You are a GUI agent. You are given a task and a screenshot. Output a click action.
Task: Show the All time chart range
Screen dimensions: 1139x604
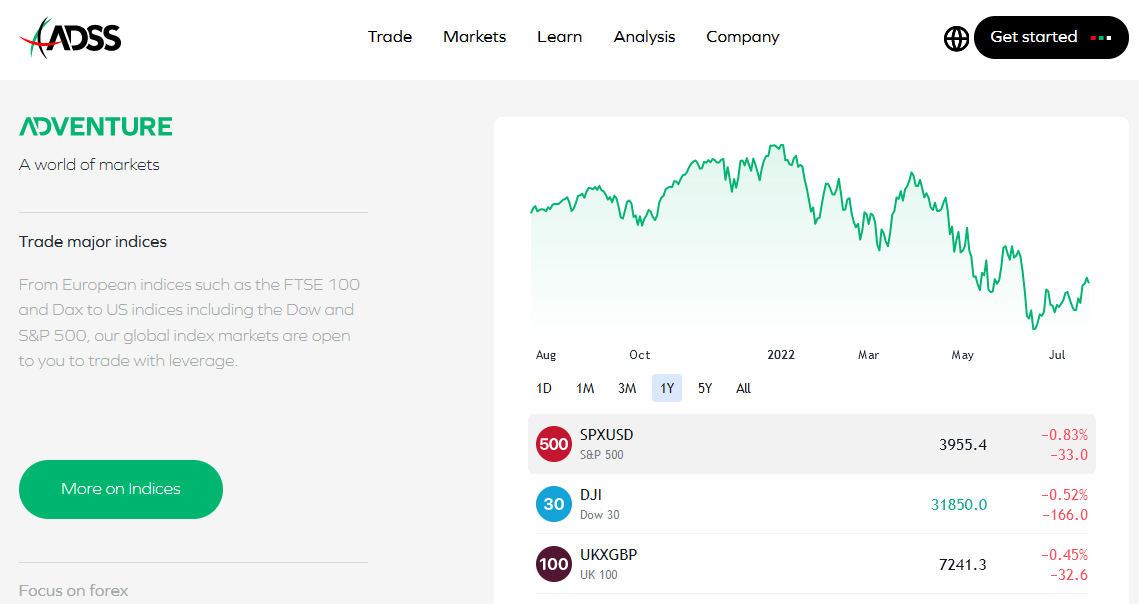tap(743, 388)
